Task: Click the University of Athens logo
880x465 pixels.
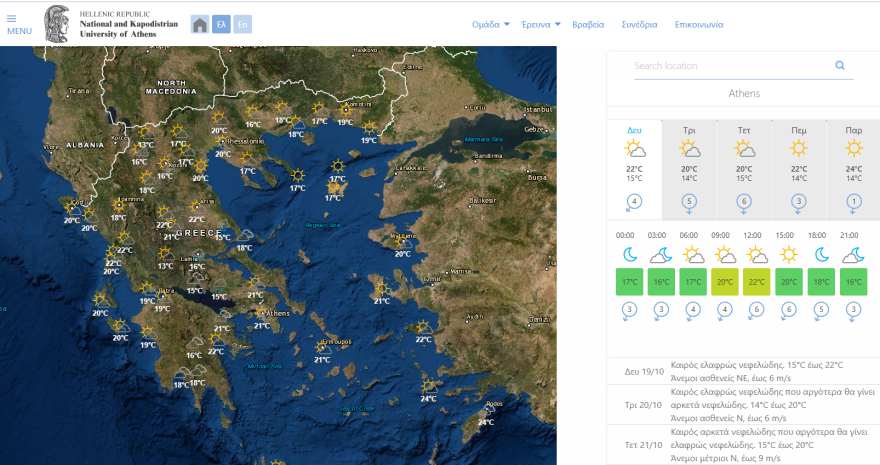Action: (x=57, y=24)
